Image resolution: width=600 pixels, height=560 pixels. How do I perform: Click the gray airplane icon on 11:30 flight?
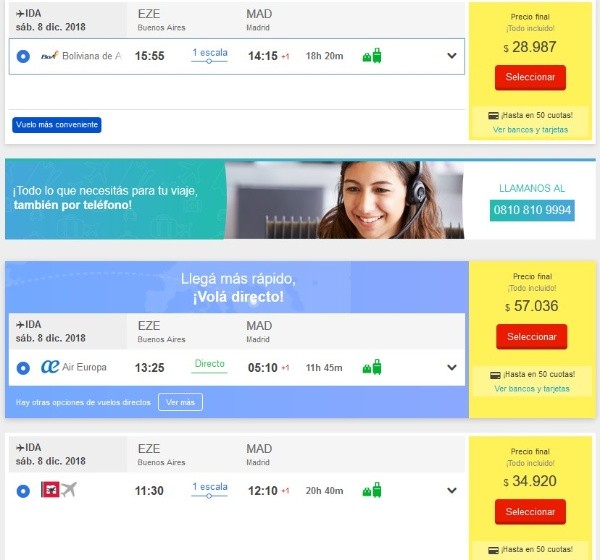[69, 490]
